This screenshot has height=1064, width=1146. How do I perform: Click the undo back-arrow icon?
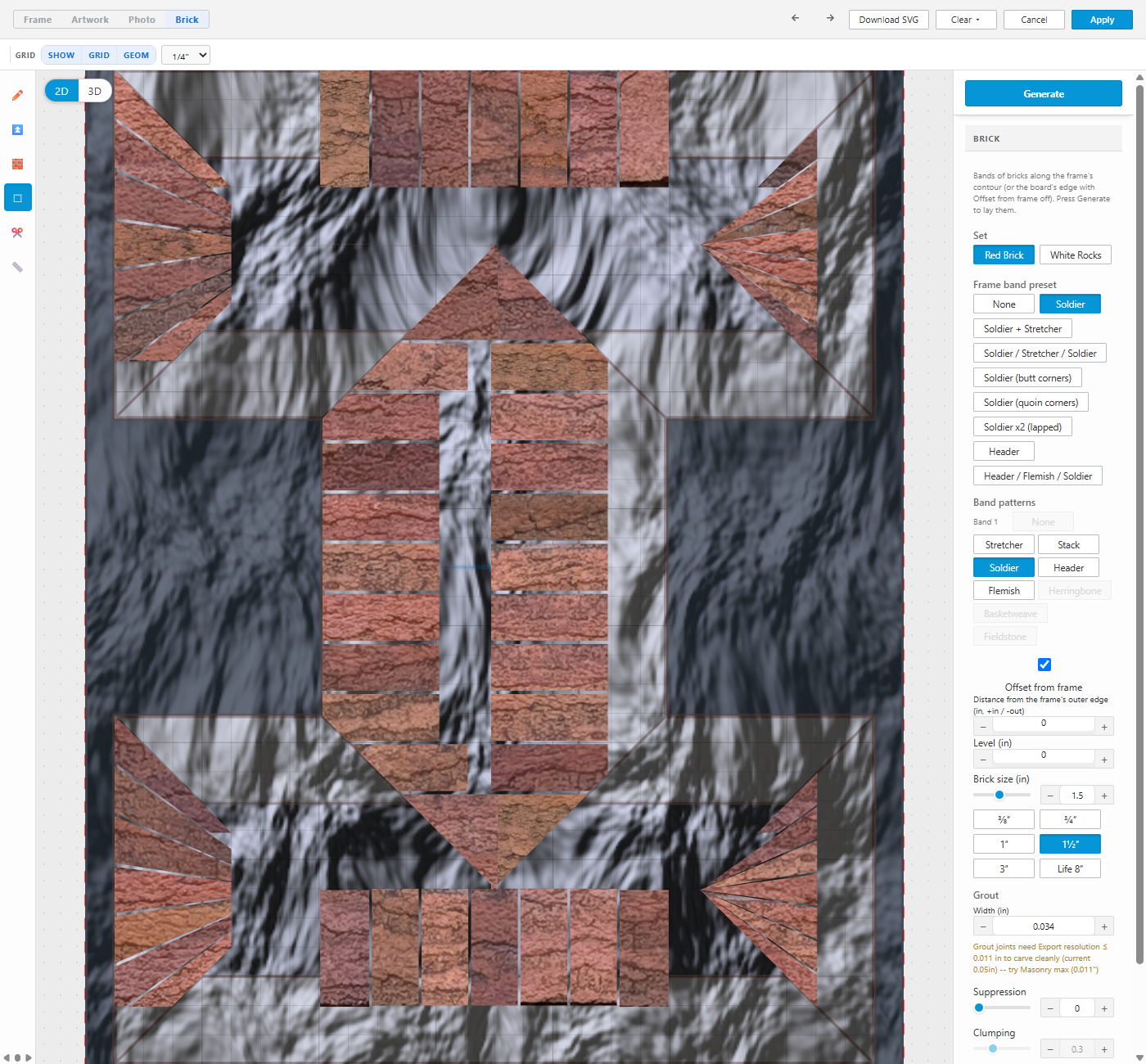pos(795,18)
